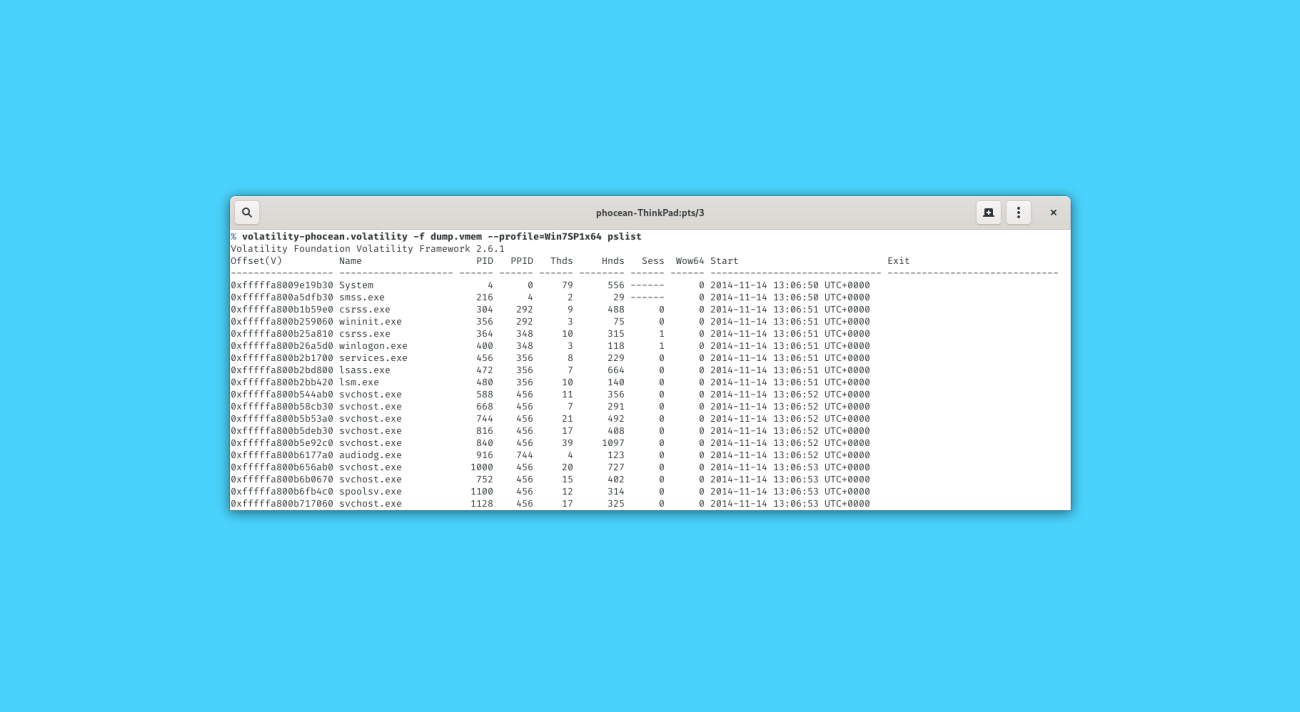Click offset 0xfffffa800a5dfb30
Viewport: 1300px width, 712px height.
coord(282,297)
